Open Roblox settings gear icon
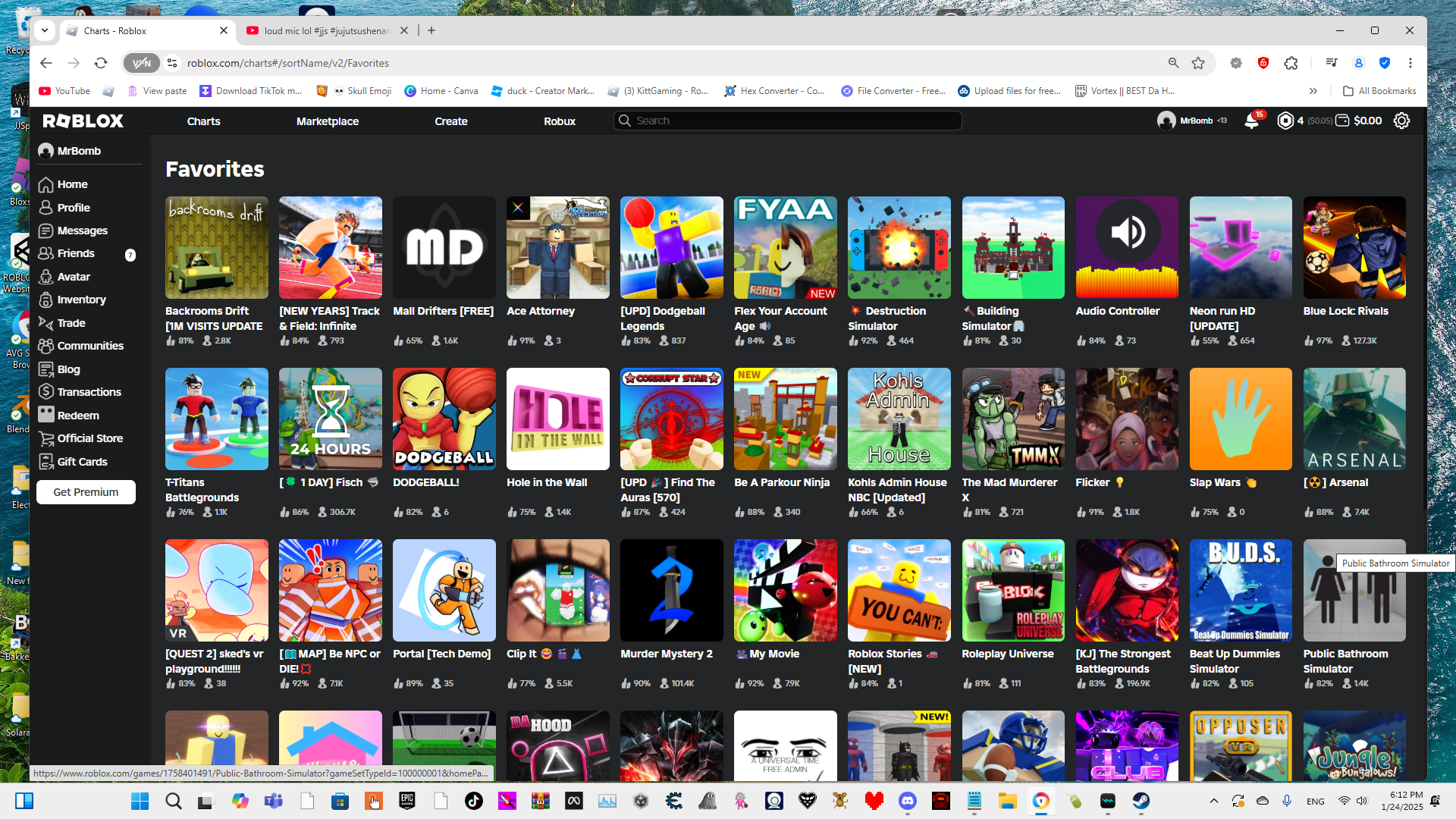Viewport: 1456px width, 819px height. tap(1401, 121)
